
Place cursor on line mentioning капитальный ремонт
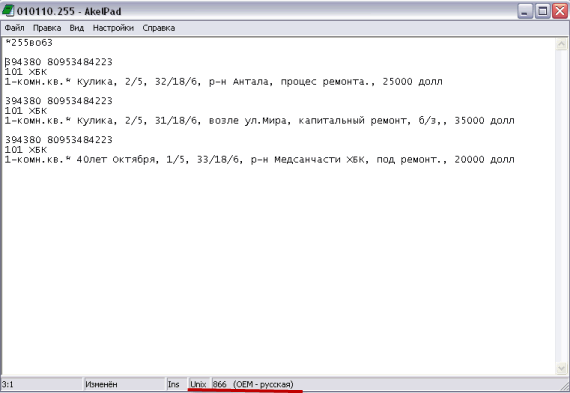259,120
